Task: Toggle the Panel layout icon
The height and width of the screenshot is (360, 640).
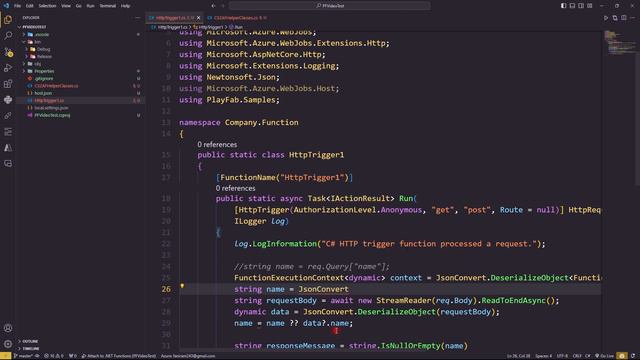Action: click(x=572, y=6)
